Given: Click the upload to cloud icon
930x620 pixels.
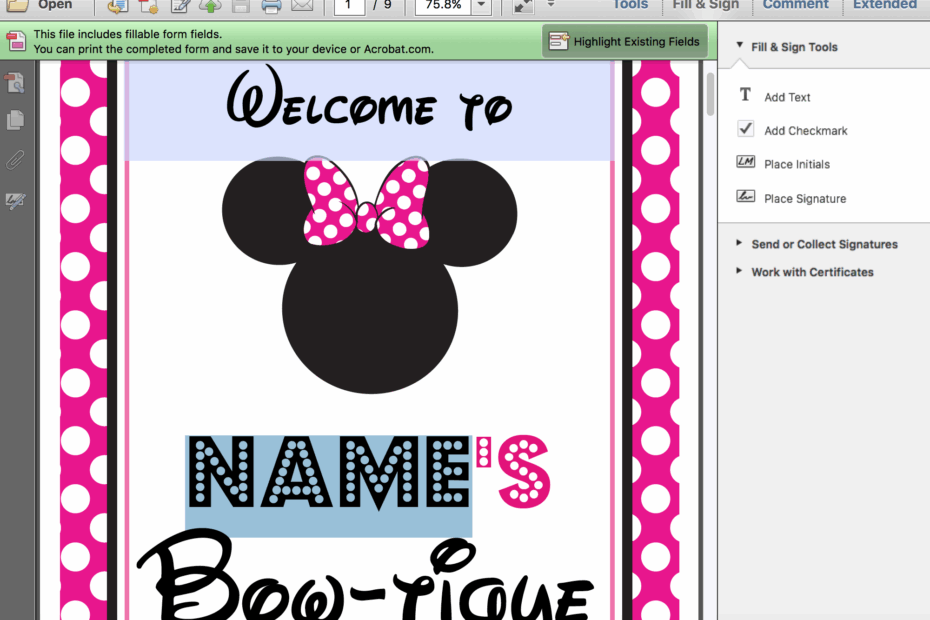Looking at the screenshot, I should [210, 6].
